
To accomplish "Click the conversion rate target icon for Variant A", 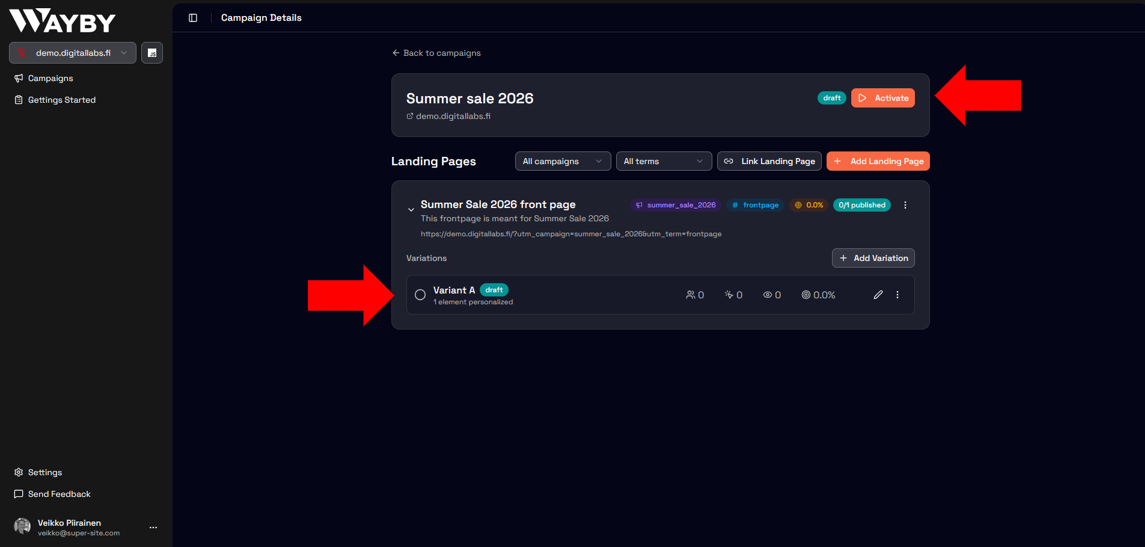I will tap(806, 295).
